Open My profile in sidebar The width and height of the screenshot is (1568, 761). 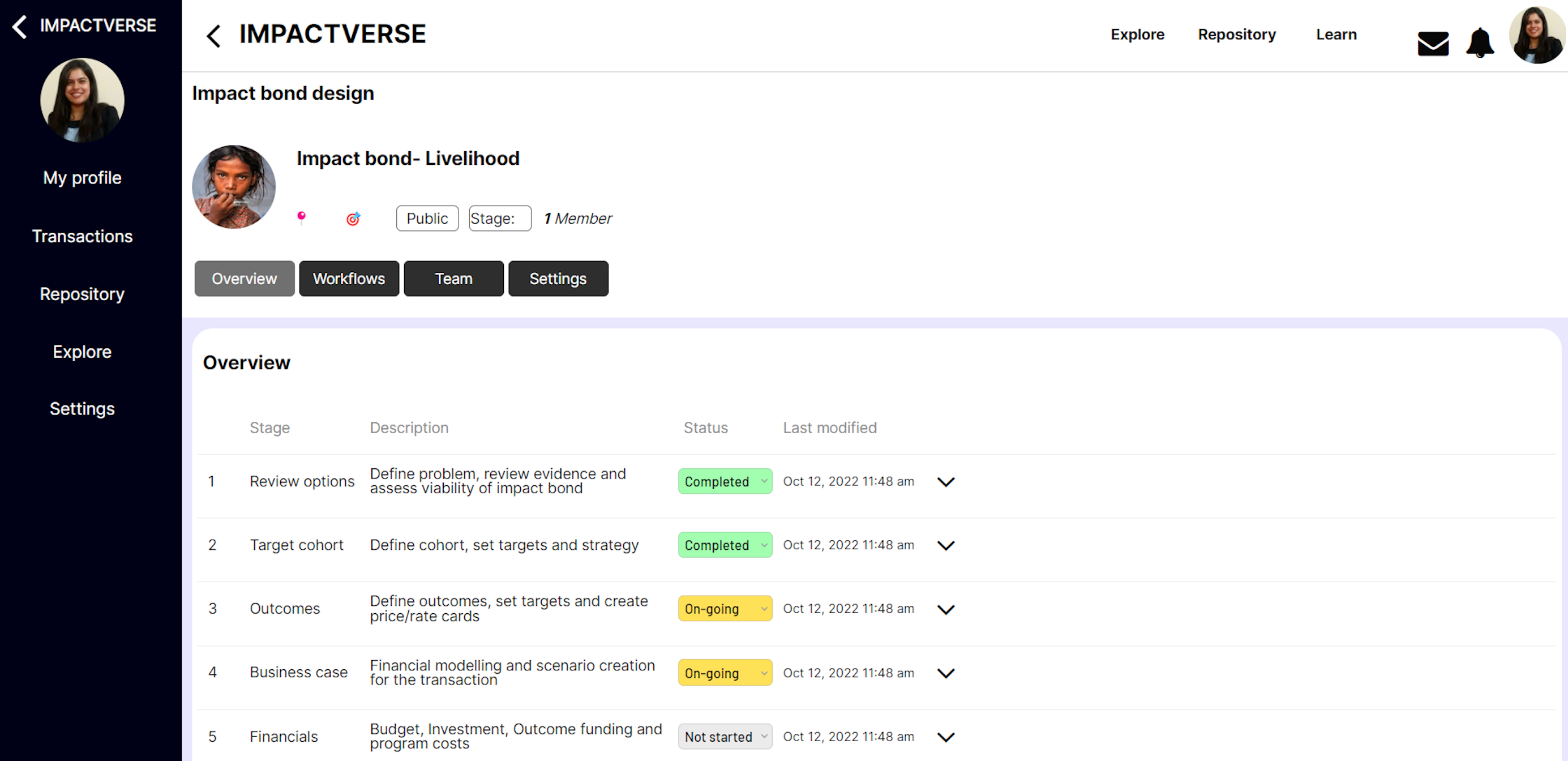pos(82,178)
